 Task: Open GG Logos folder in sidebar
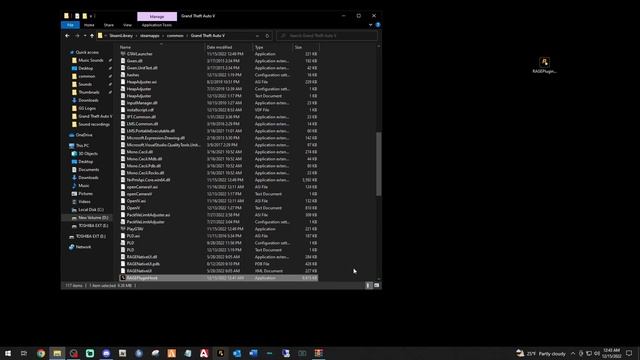[87, 109]
